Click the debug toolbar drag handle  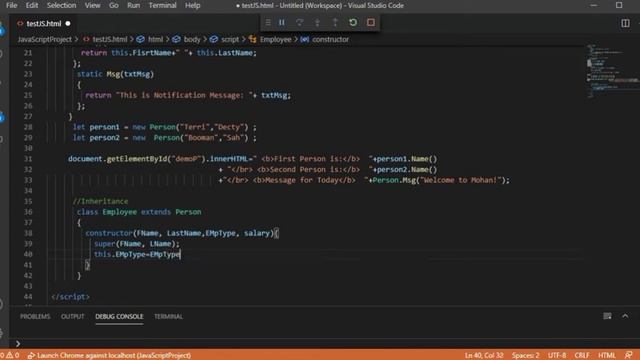268,22
